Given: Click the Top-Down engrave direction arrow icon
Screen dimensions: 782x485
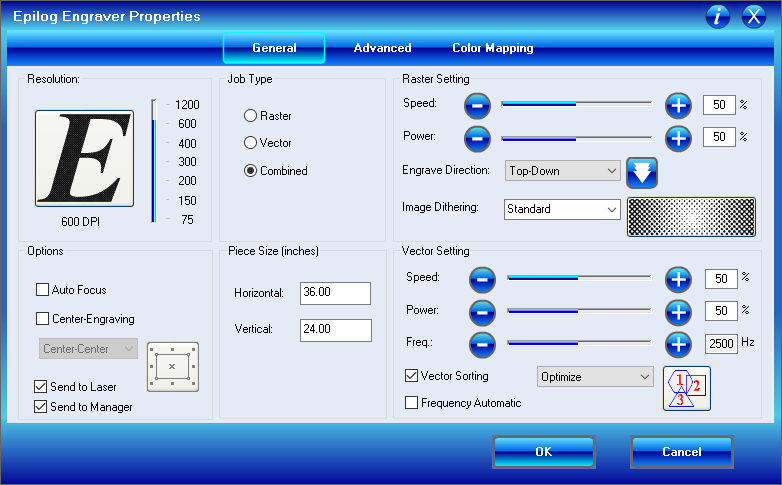Looking at the screenshot, I should [x=642, y=173].
